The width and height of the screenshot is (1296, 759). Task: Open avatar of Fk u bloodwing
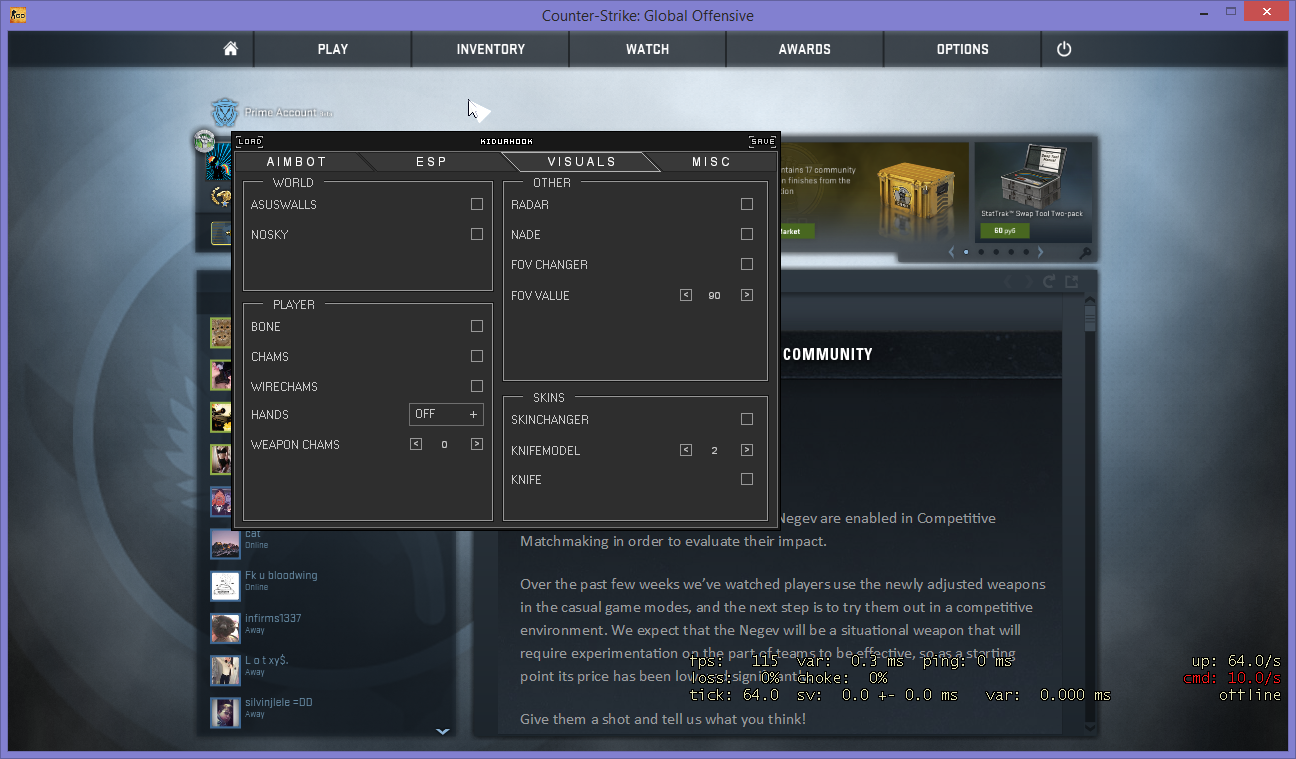click(225, 586)
